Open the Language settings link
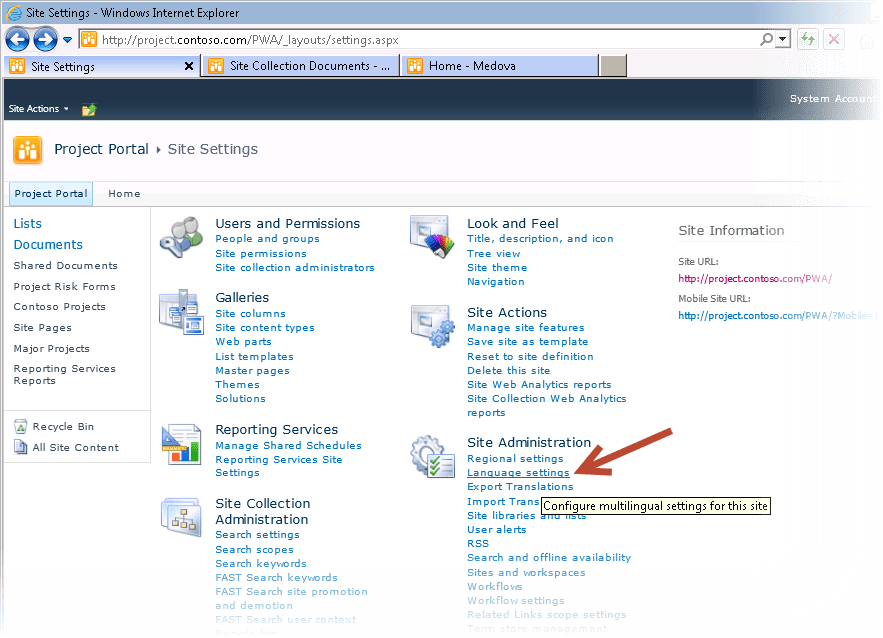The image size is (883, 638). coord(517,473)
